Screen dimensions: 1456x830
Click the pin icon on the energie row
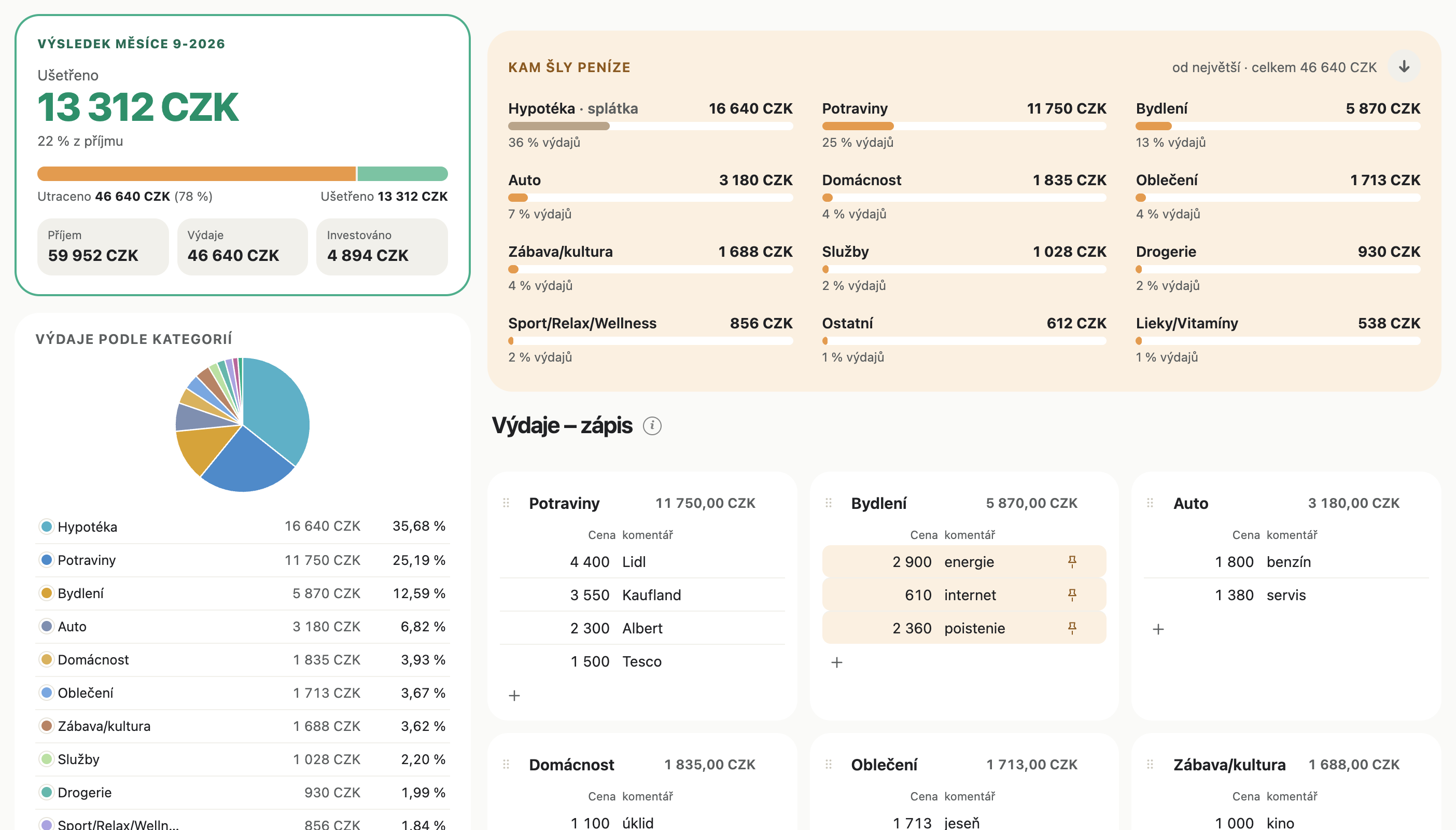1071,561
